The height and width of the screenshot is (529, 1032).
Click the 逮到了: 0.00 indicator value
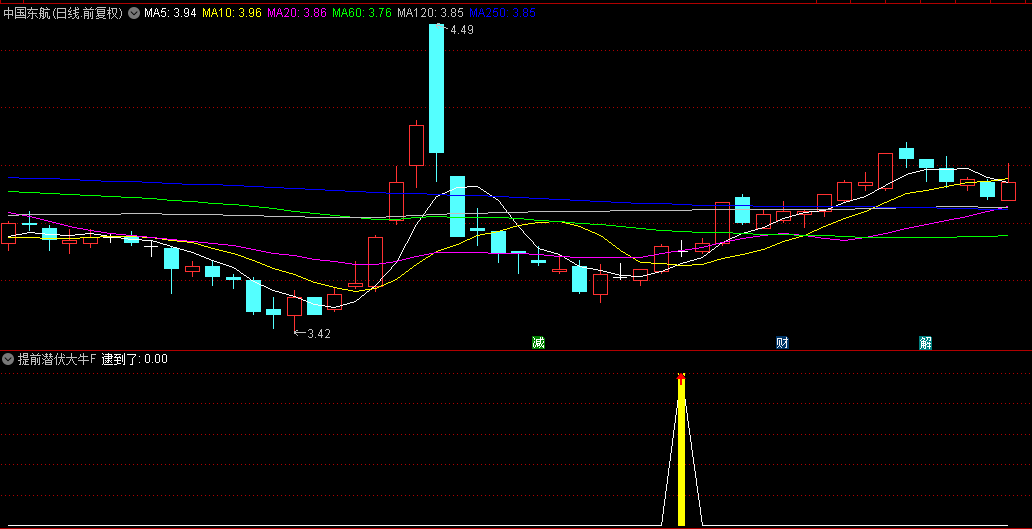click(135, 359)
